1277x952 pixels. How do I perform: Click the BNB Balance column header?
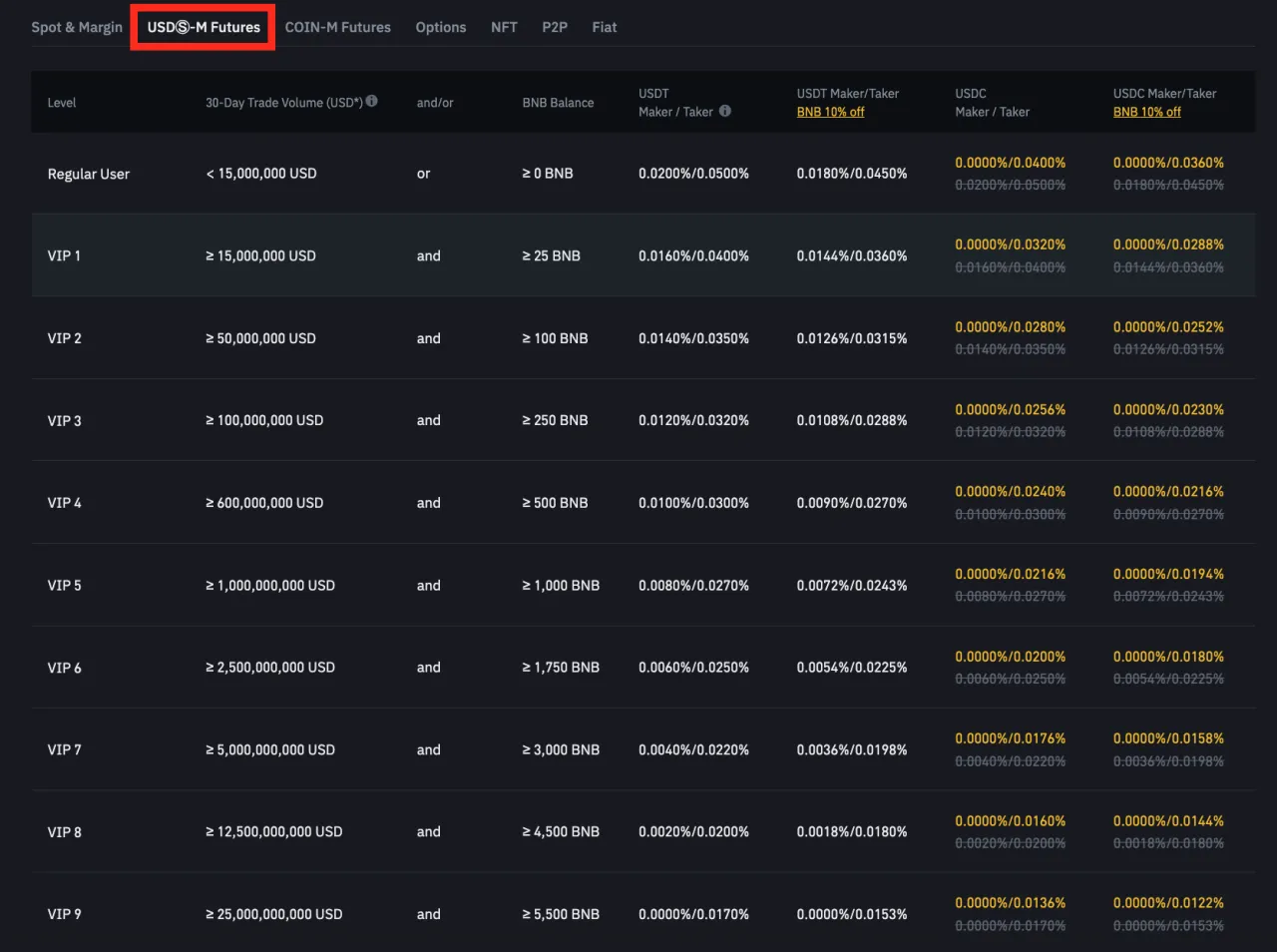pyautogui.click(x=558, y=103)
